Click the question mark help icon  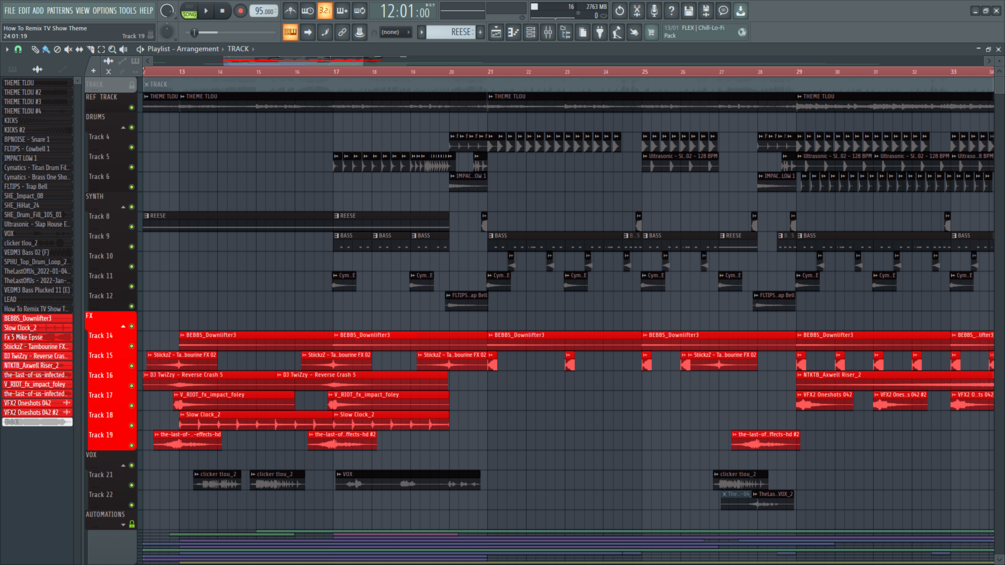pos(671,11)
